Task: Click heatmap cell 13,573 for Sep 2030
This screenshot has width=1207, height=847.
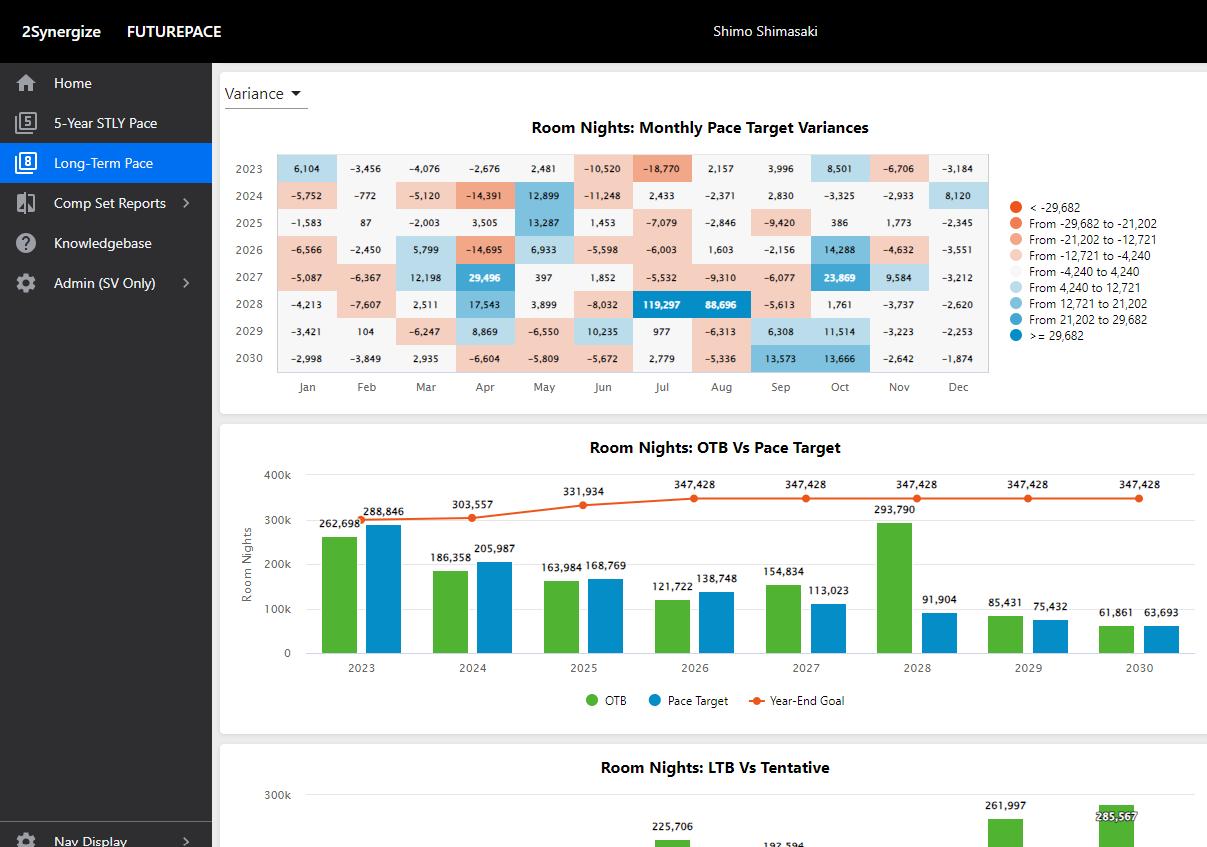Action: pos(781,358)
